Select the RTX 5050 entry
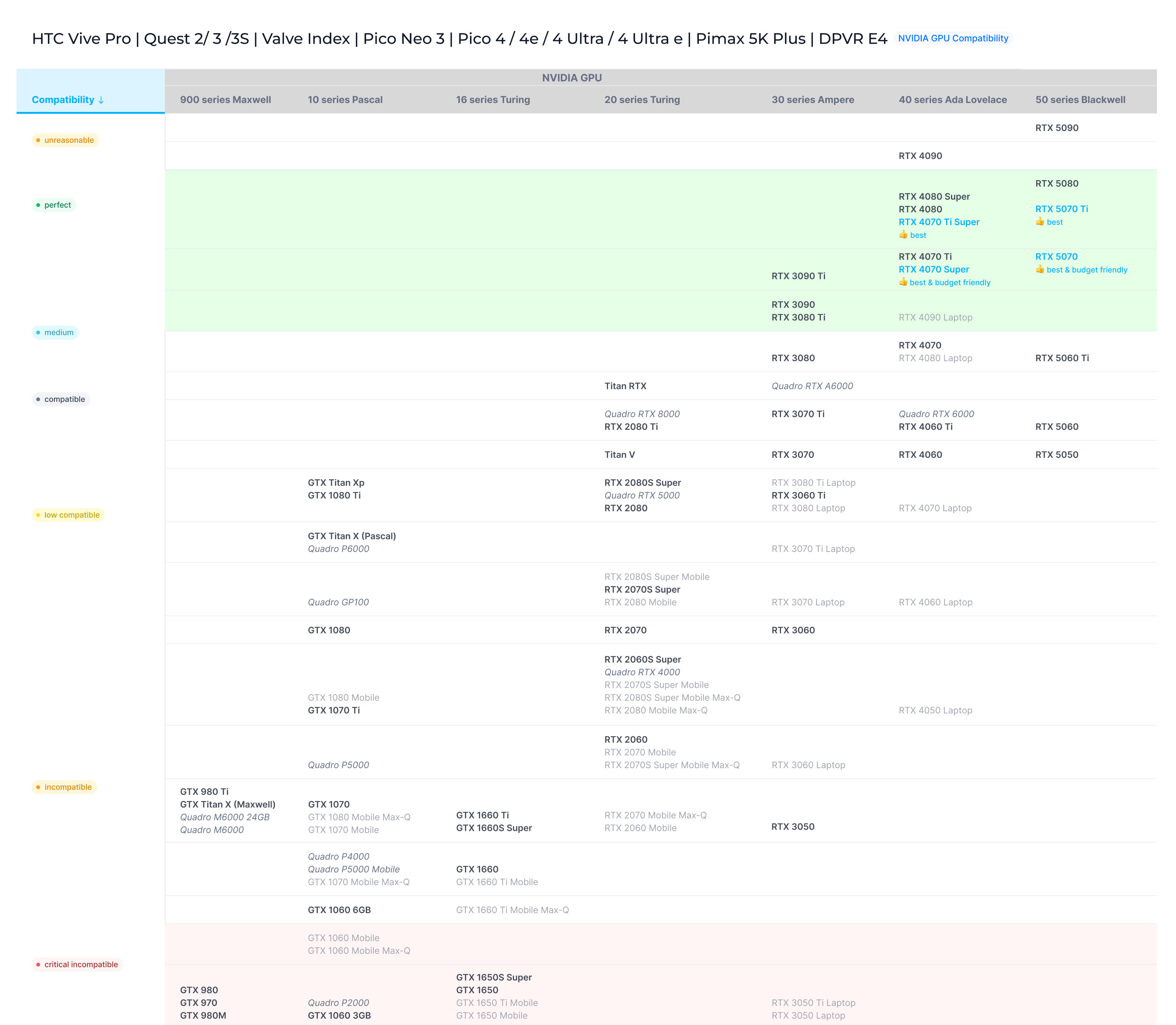 (x=1056, y=455)
